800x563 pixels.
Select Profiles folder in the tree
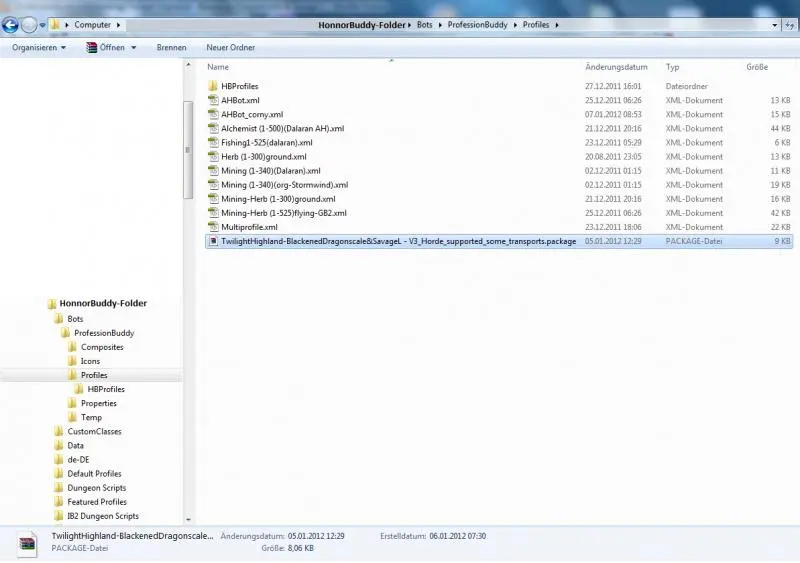pos(94,375)
